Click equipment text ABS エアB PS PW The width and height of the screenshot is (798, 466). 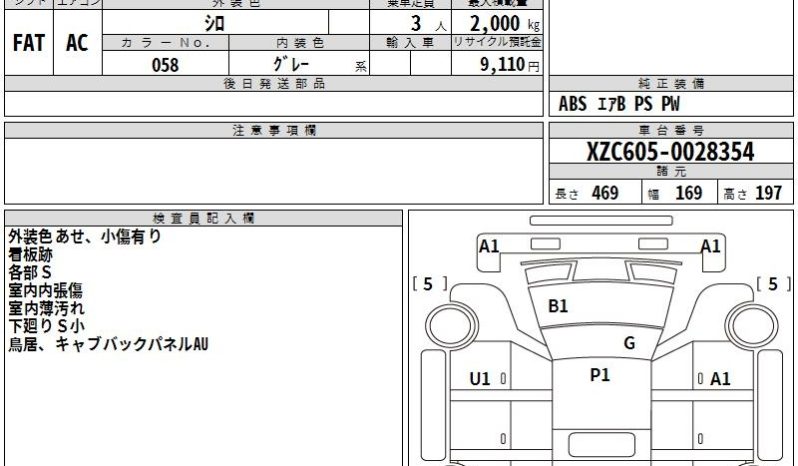619,104
